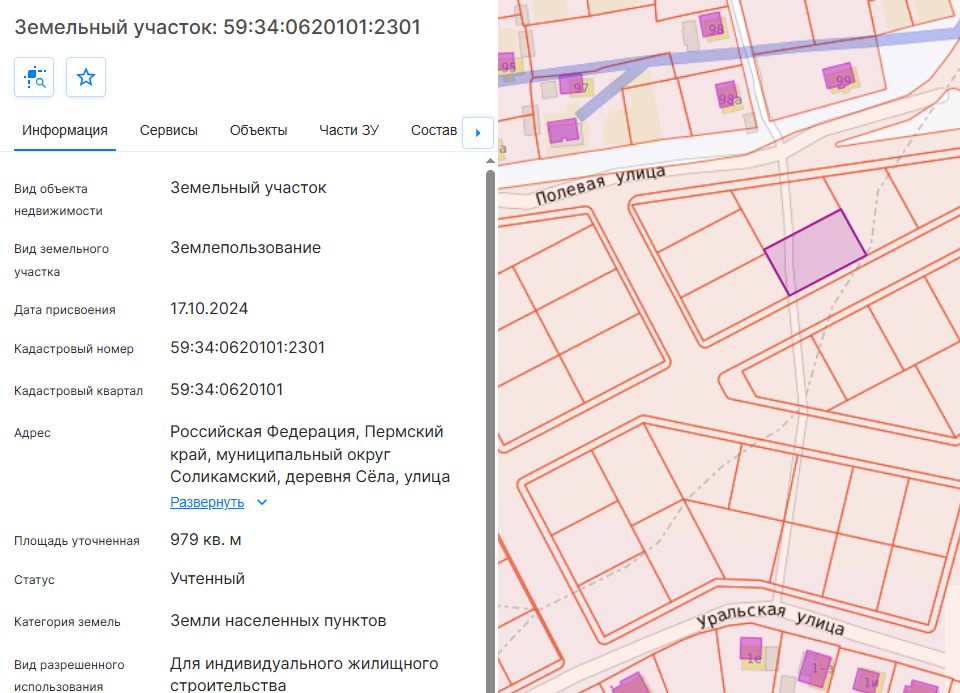Click the locate-on-map search icon button
Image resolution: width=960 pixels, height=693 pixels.
[x=34, y=77]
